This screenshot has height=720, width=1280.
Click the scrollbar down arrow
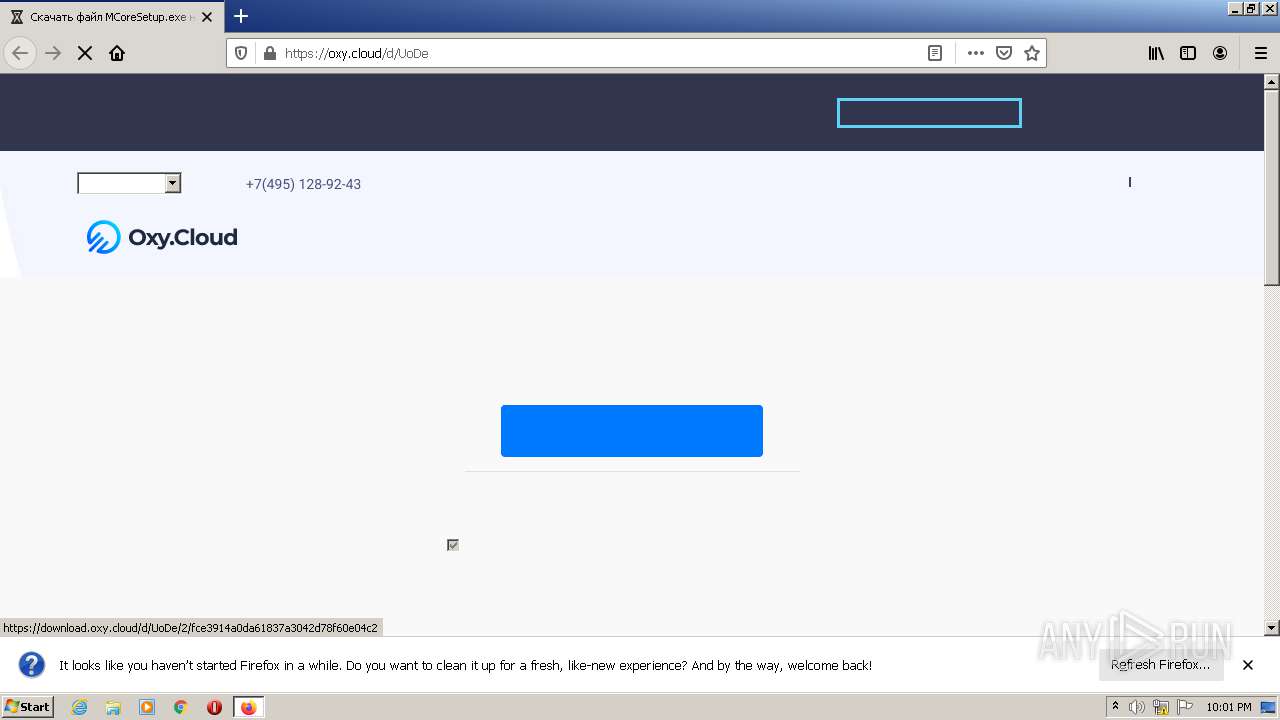click(x=1272, y=628)
